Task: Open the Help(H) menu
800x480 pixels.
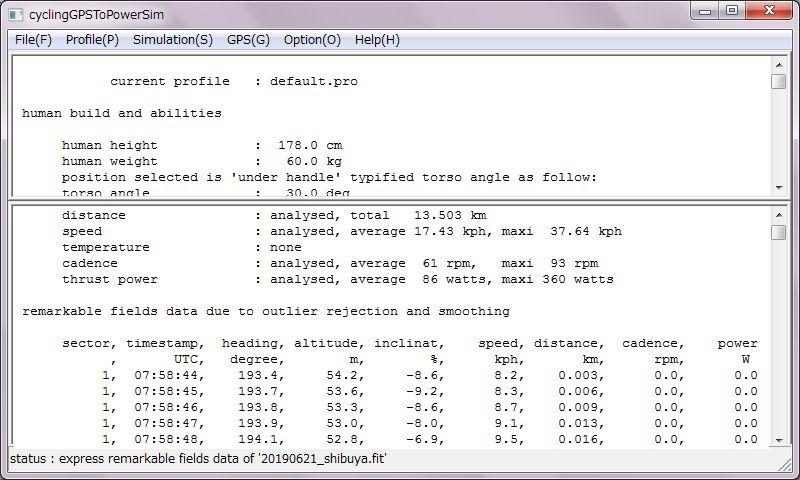Action: coord(378,40)
